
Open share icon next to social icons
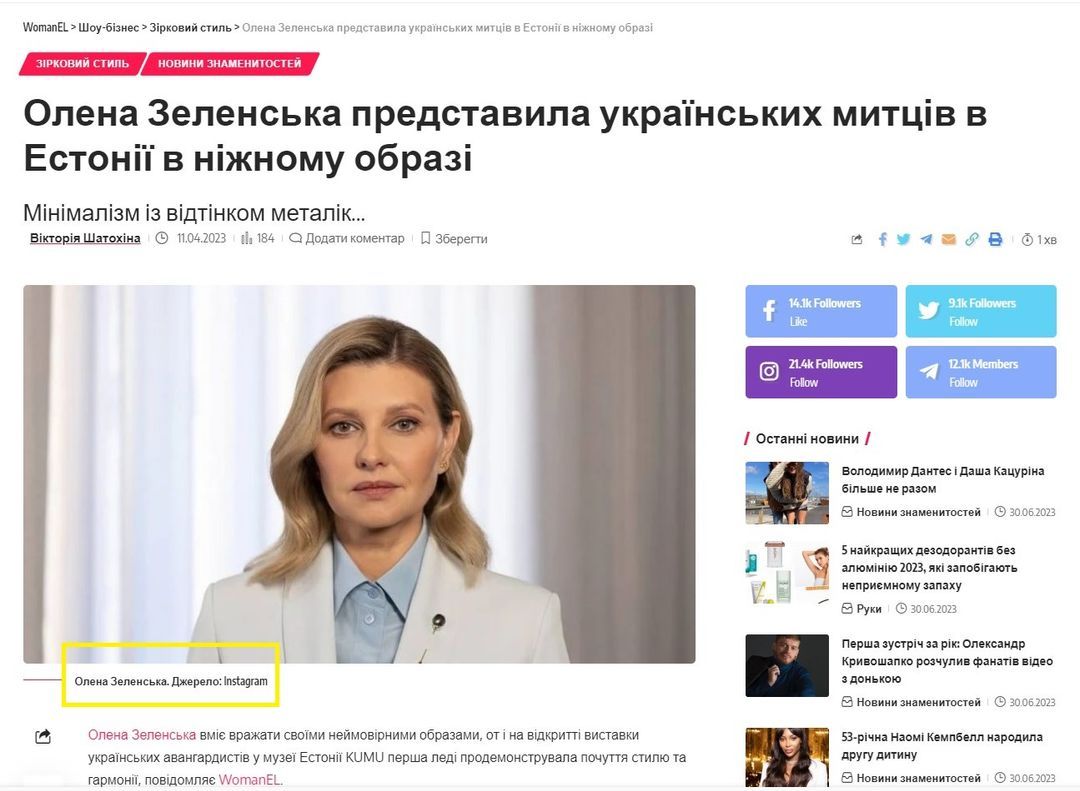pos(857,240)
